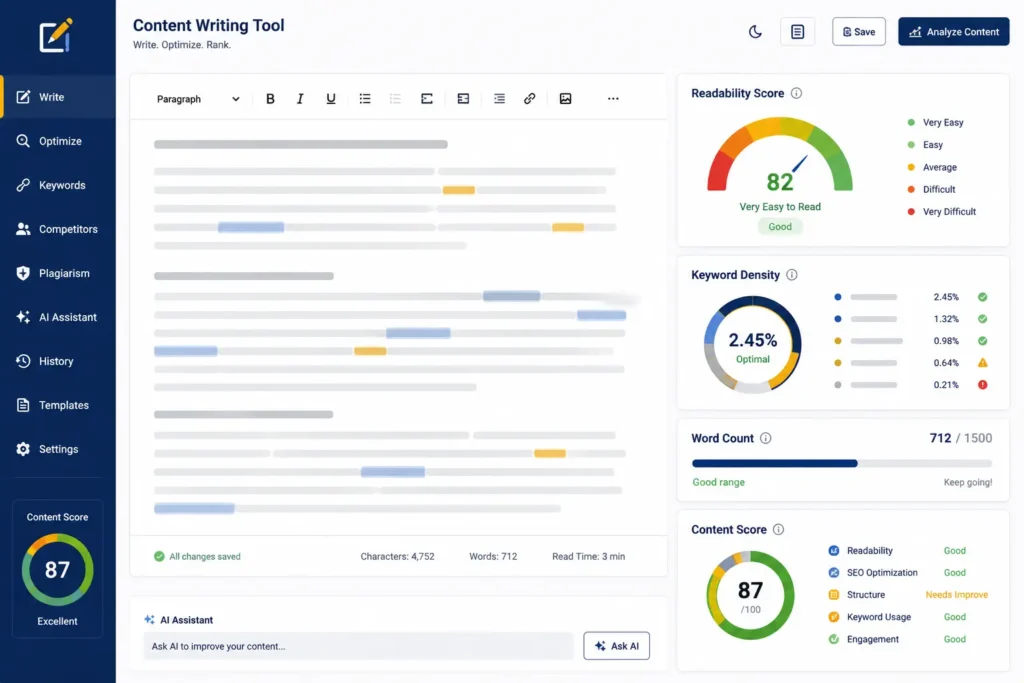The width and height of the screenshot is (1024, 683).
Task: Toggle bold formatting
Action: coord(270,99)
